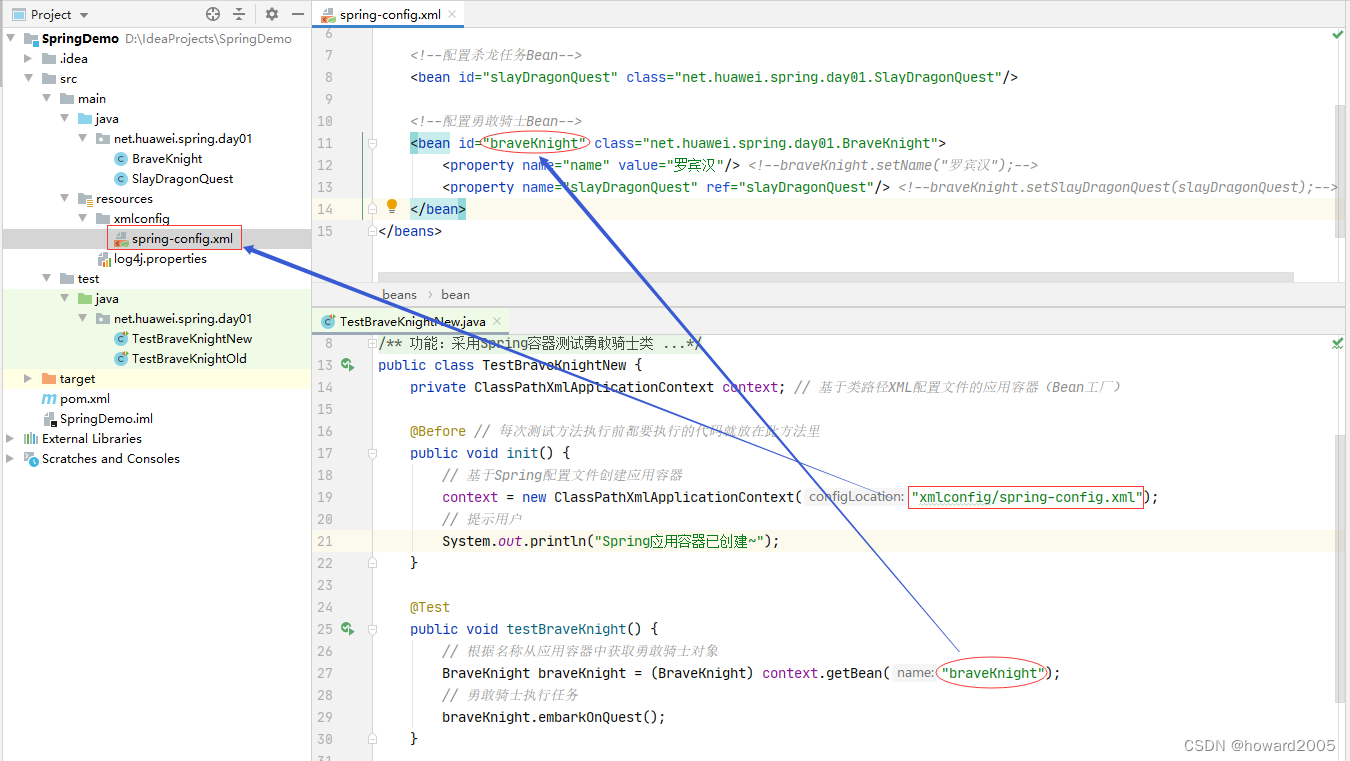Click the java test folder under test
Viewport: 1350px width, 761px height.
pyautogui.click(x=99, y=298)
